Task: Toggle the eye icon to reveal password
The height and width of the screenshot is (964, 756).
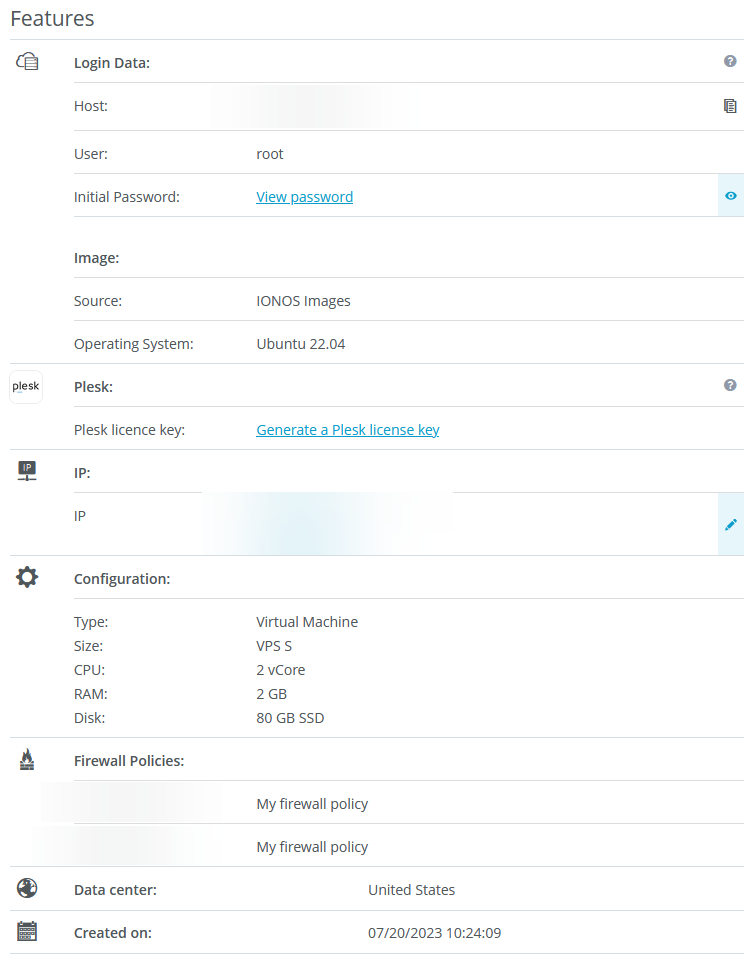Action: pos(730,196)
